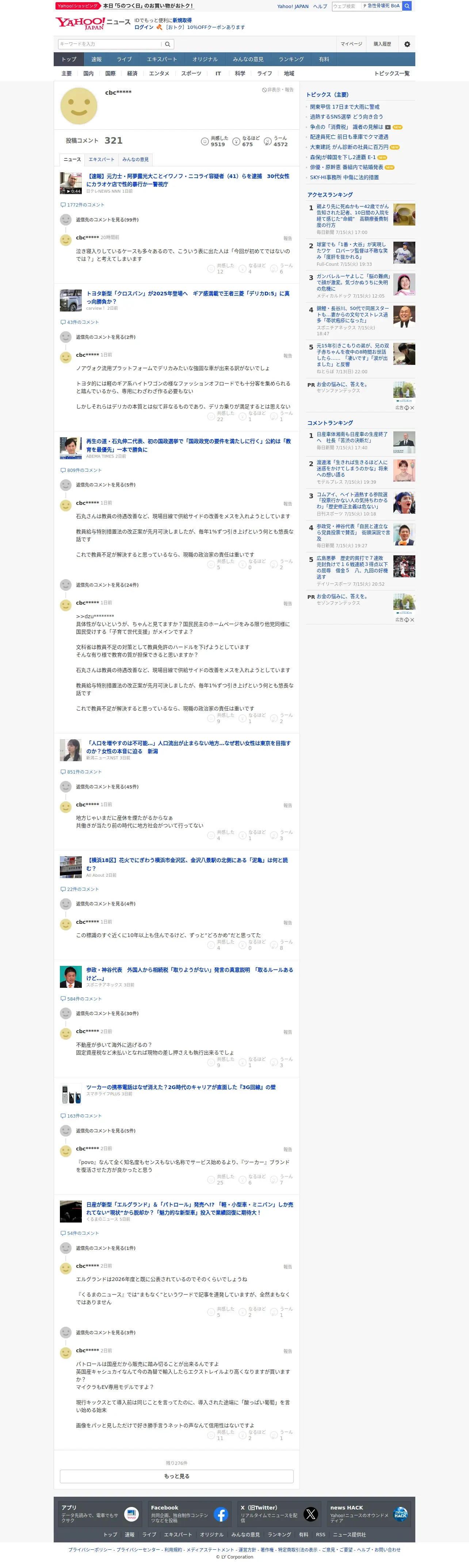Viewport: 469px width, 1568px height.
Task: Click the Yahoo app icon in the footer
Action: [131, 1514]
